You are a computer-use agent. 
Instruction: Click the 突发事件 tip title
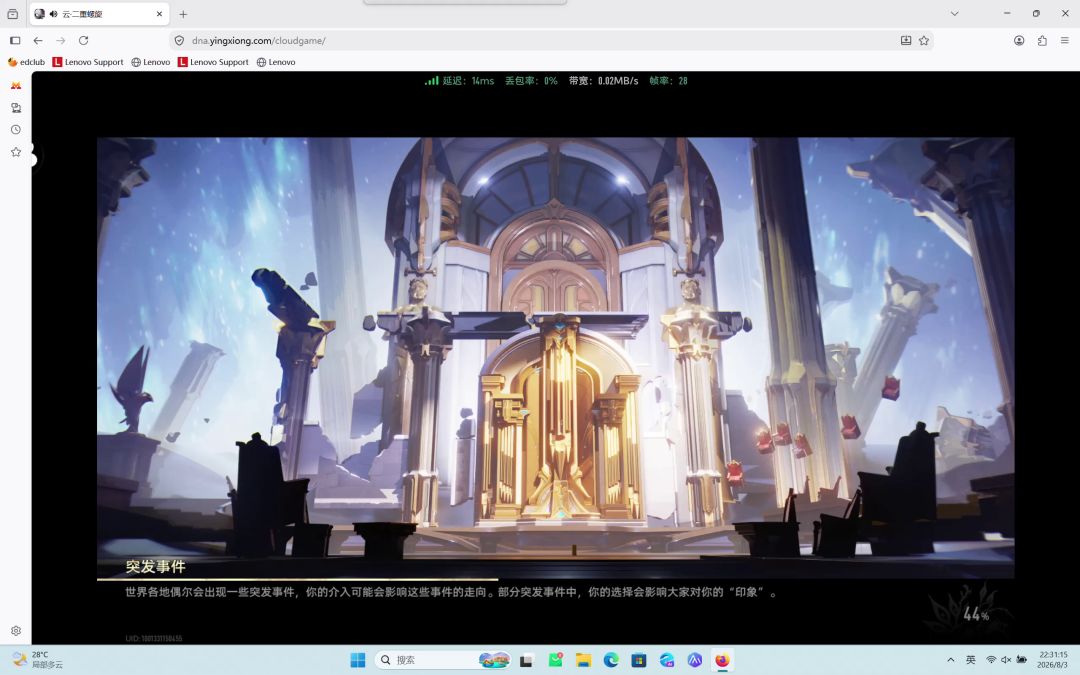[x=156, y=566]
